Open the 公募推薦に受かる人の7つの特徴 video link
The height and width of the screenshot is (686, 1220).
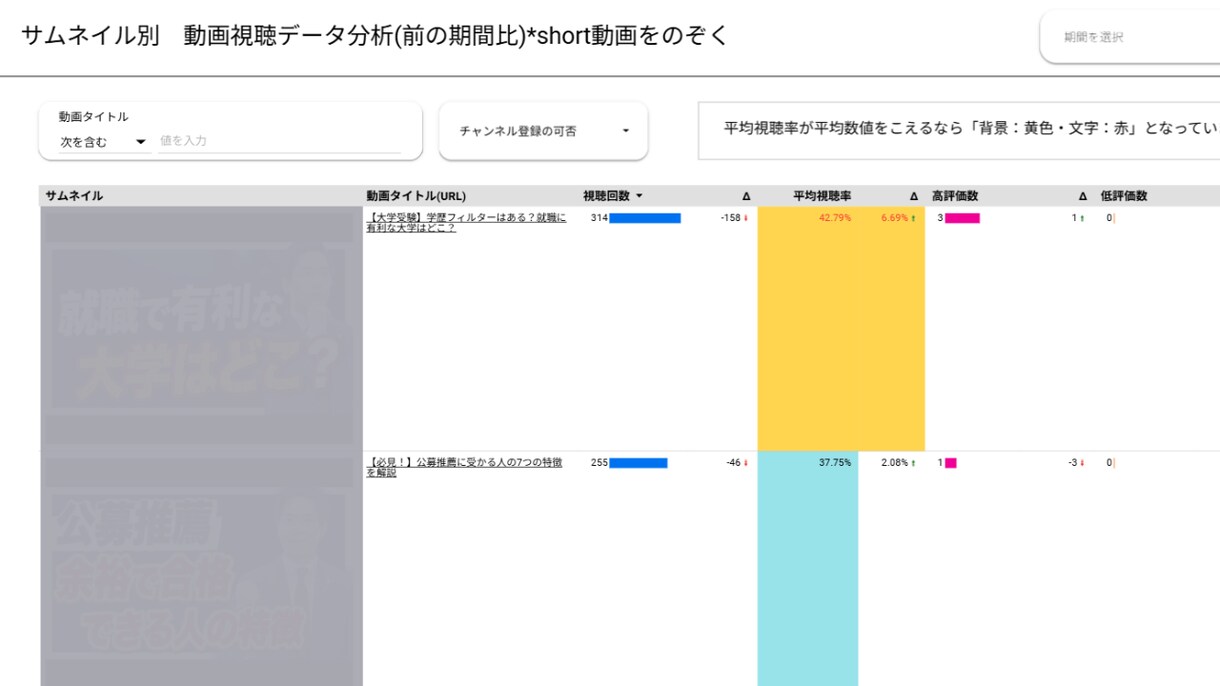464,468
